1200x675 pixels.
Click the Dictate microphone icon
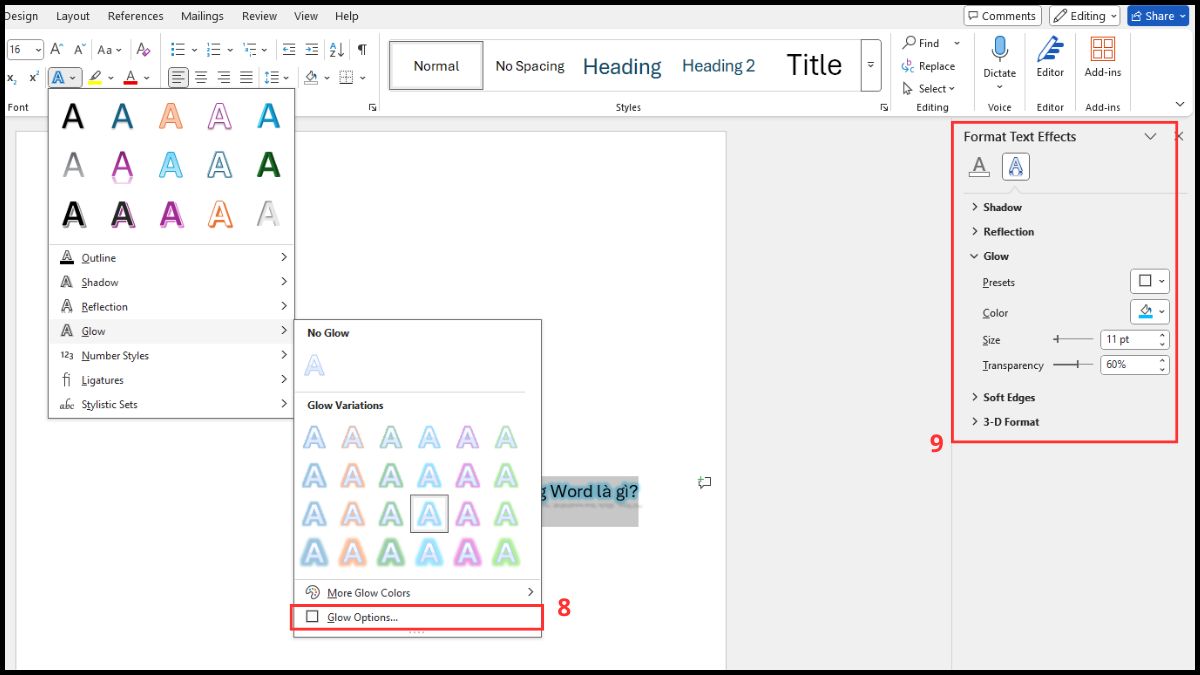pyautogui.click(x=999, y=50)
